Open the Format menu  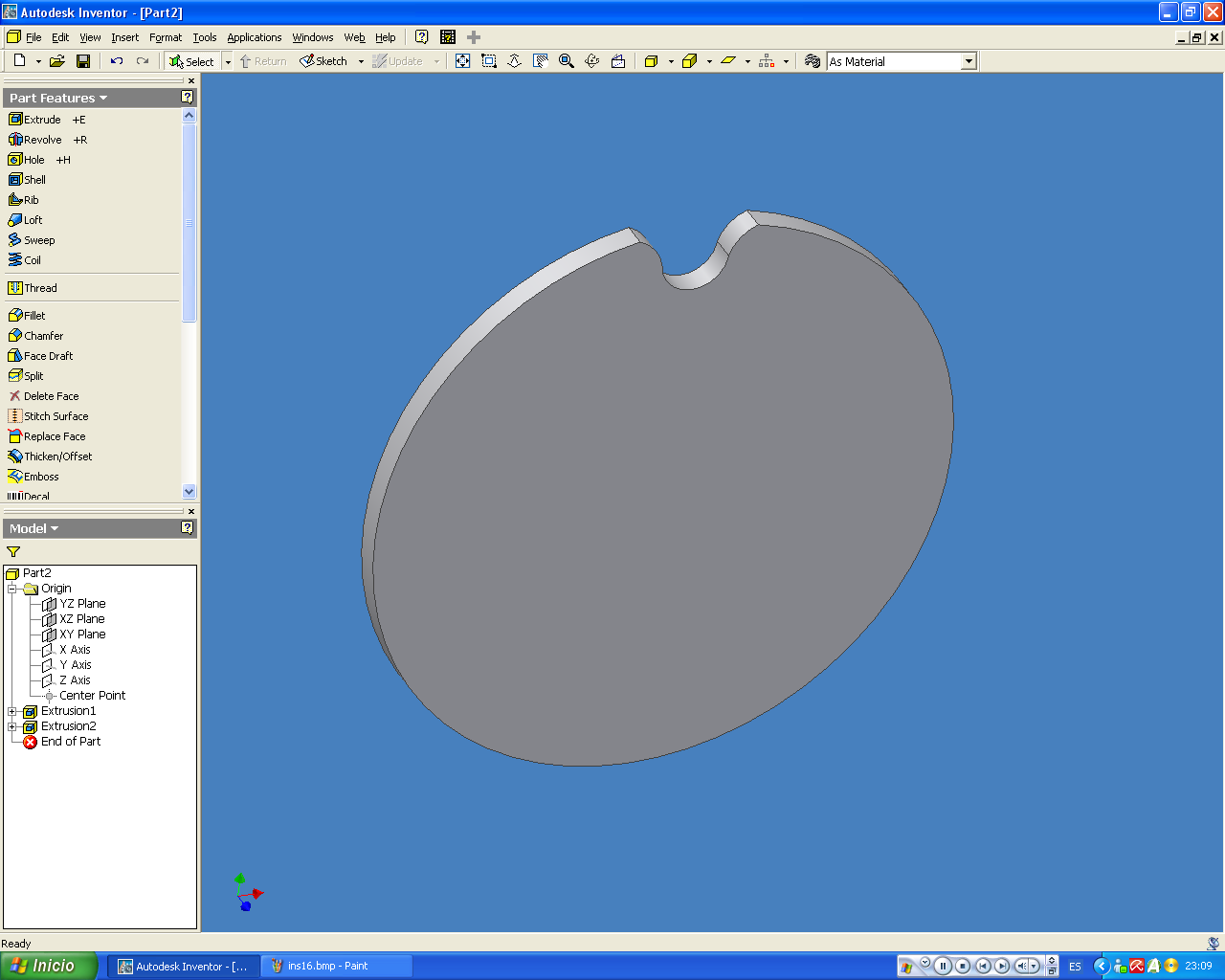(x=166, y=37)
